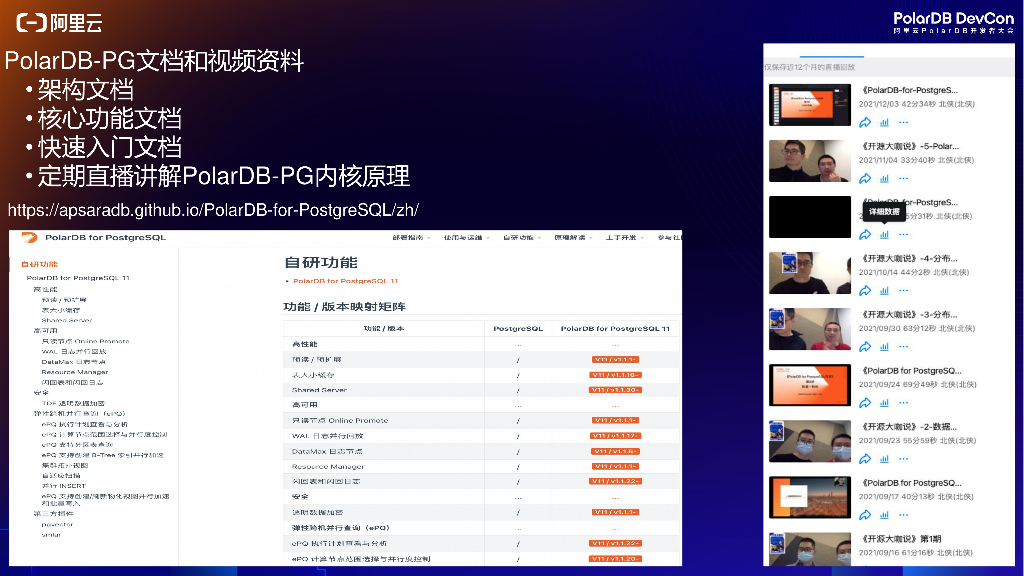Click version badge in Resource Manager row
The height and width of the screenshot is (576, 1024).
pyautogui.click(x=615, y=466)
